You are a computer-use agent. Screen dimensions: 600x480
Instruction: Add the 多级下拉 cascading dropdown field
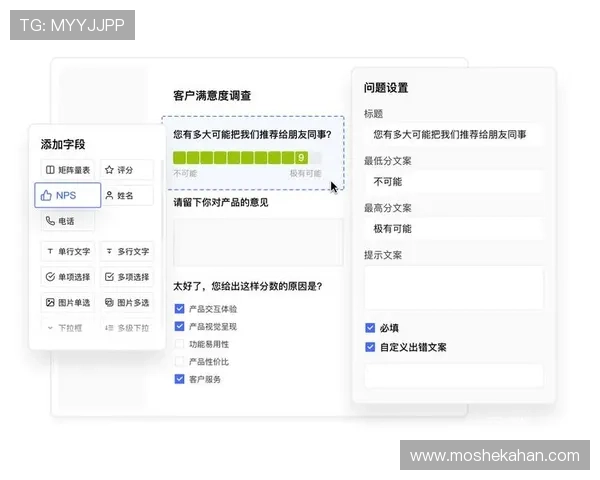click(127, 328)
